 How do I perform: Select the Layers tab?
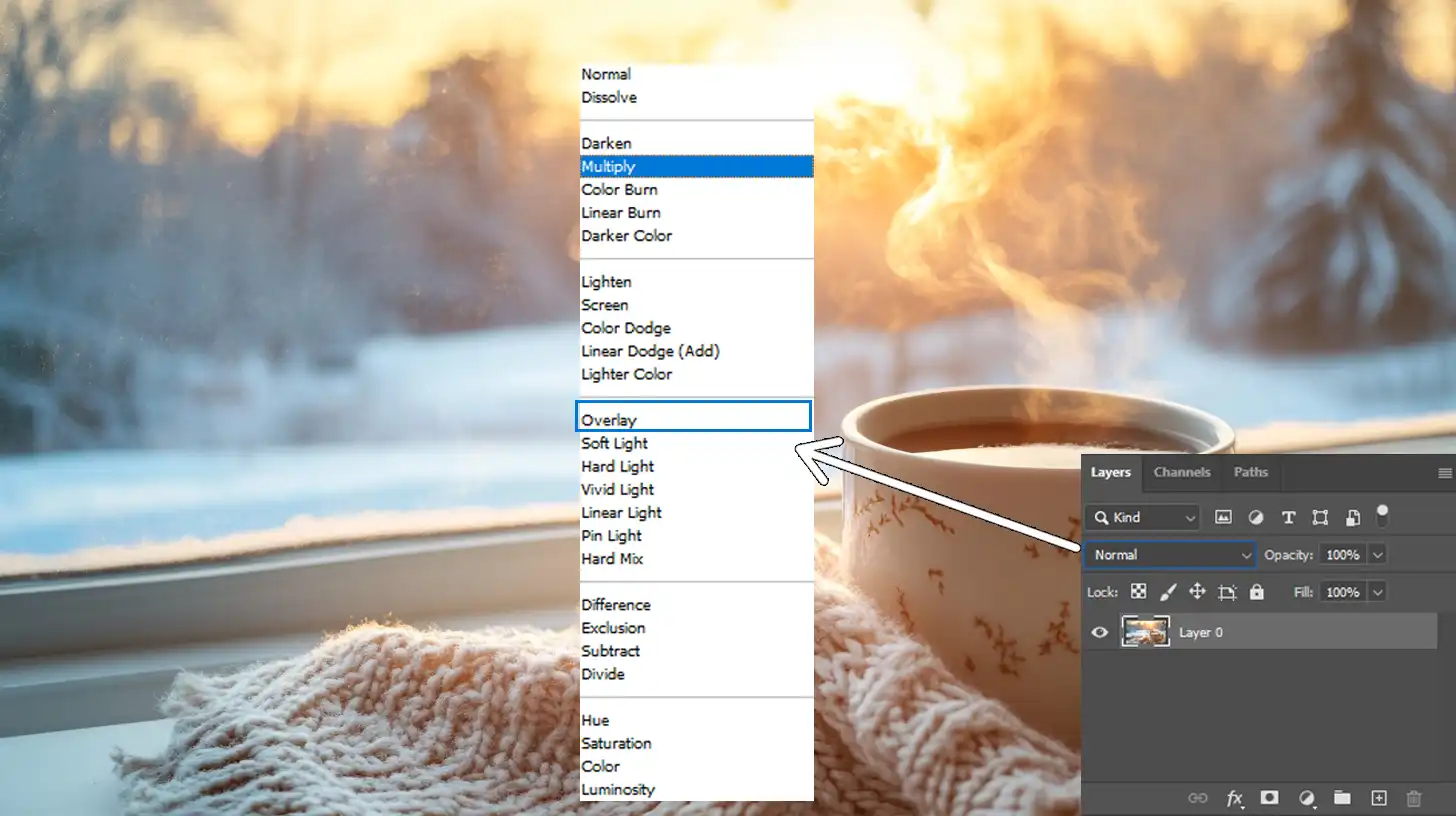coord(1111,472)
